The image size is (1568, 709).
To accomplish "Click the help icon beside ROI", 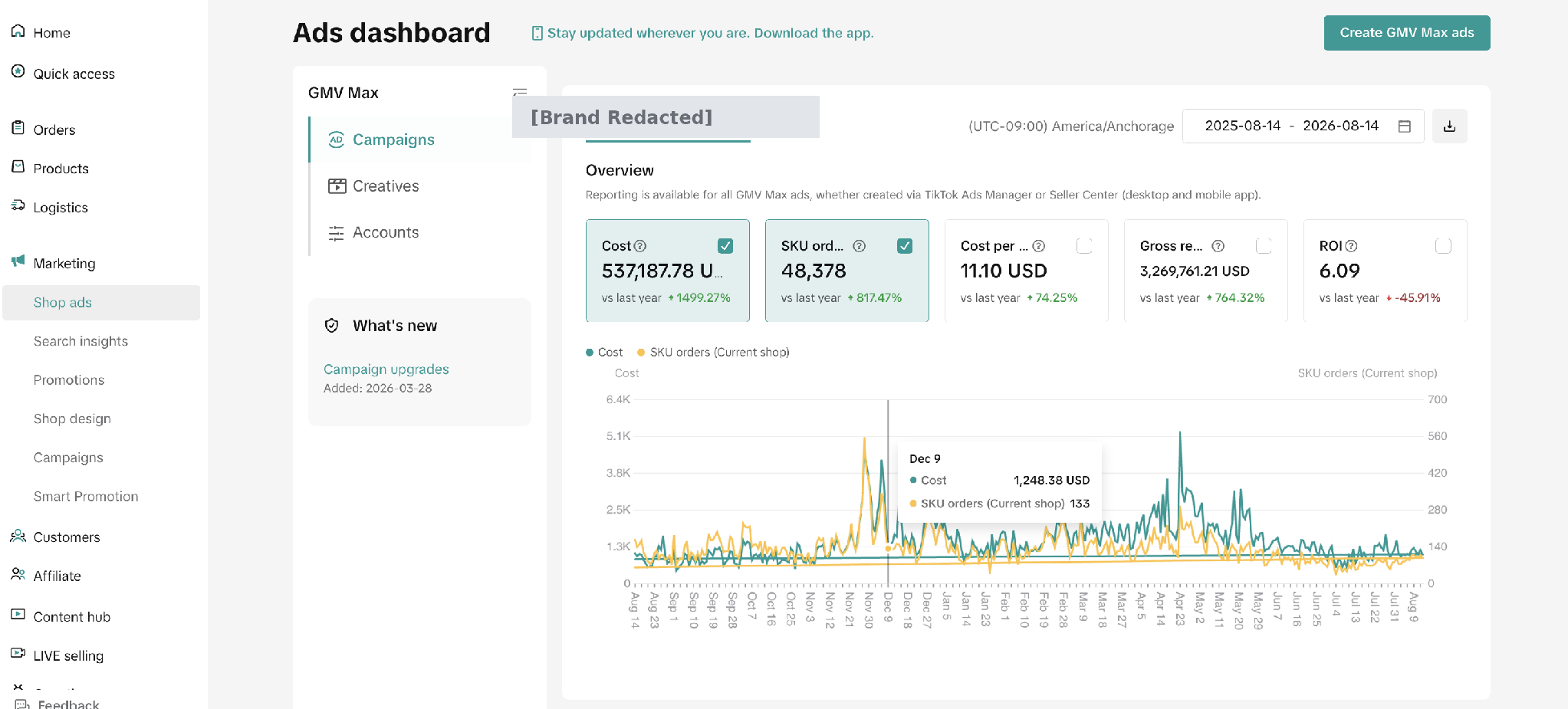I will click(x=1352, y=246).
